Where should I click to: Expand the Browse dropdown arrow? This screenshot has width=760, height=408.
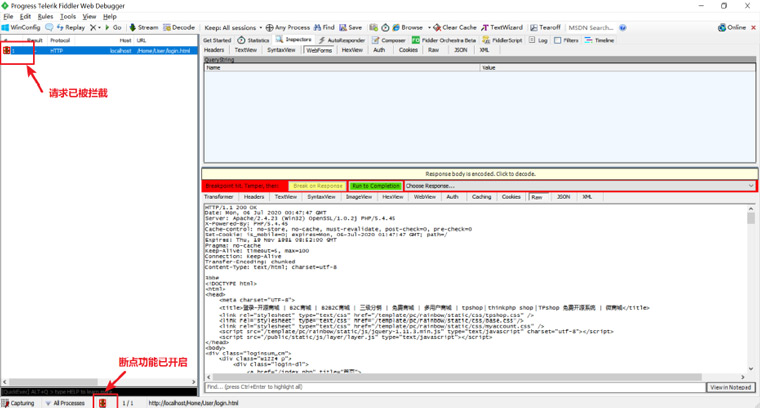click(x=429, y=28)
